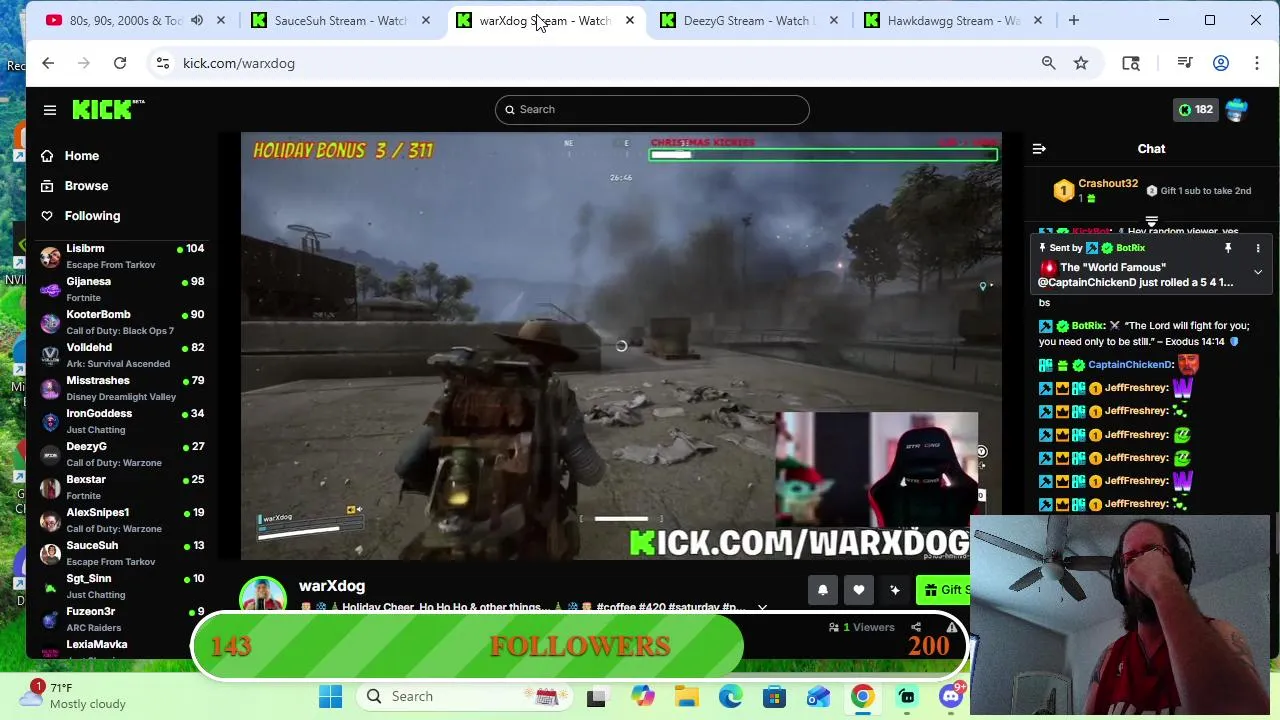1280x720 pixels.
Task: Open pinned message three-dot options
Action: coord(1258,248)
